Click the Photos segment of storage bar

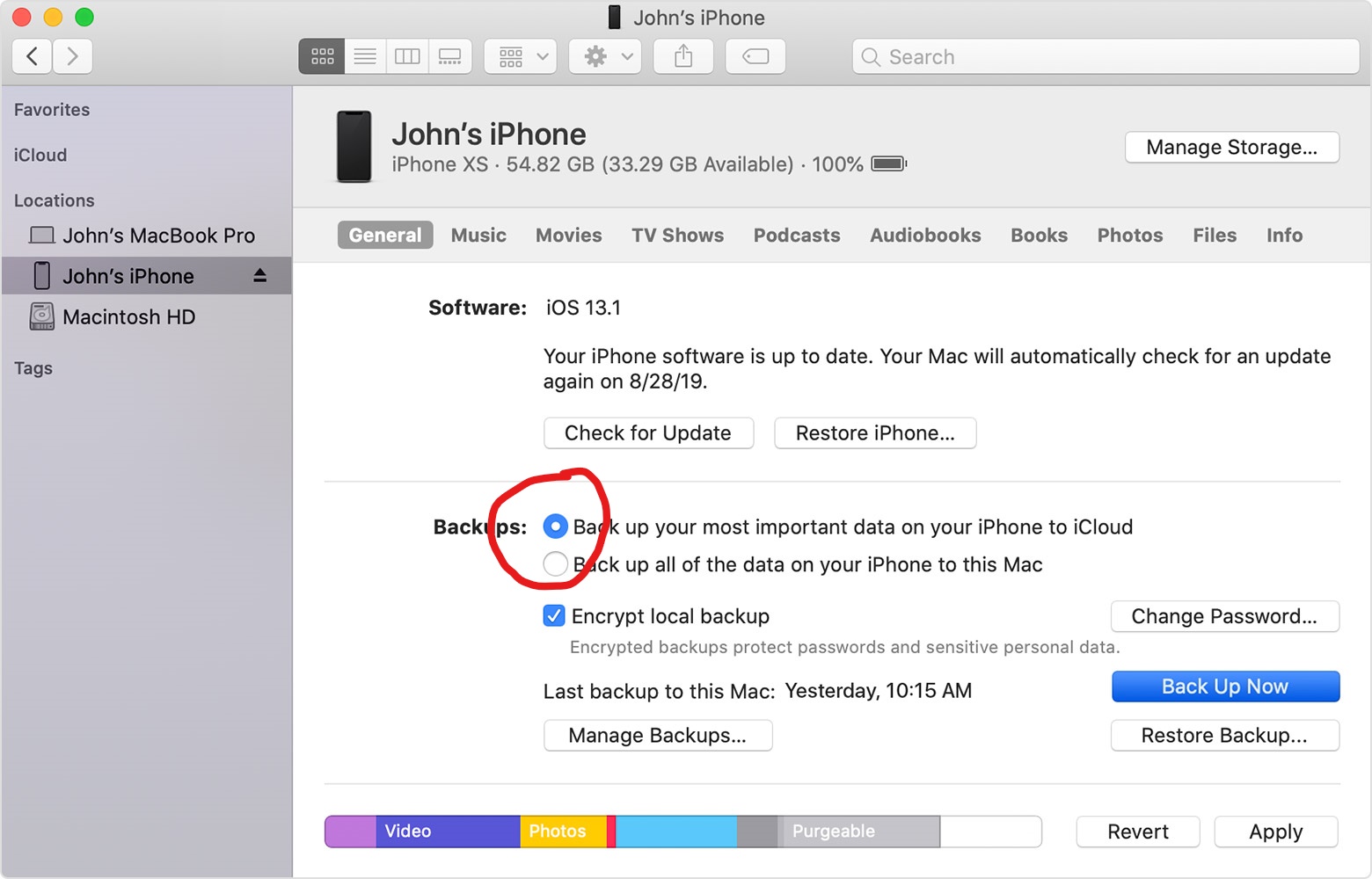click(x=564, y=832)
